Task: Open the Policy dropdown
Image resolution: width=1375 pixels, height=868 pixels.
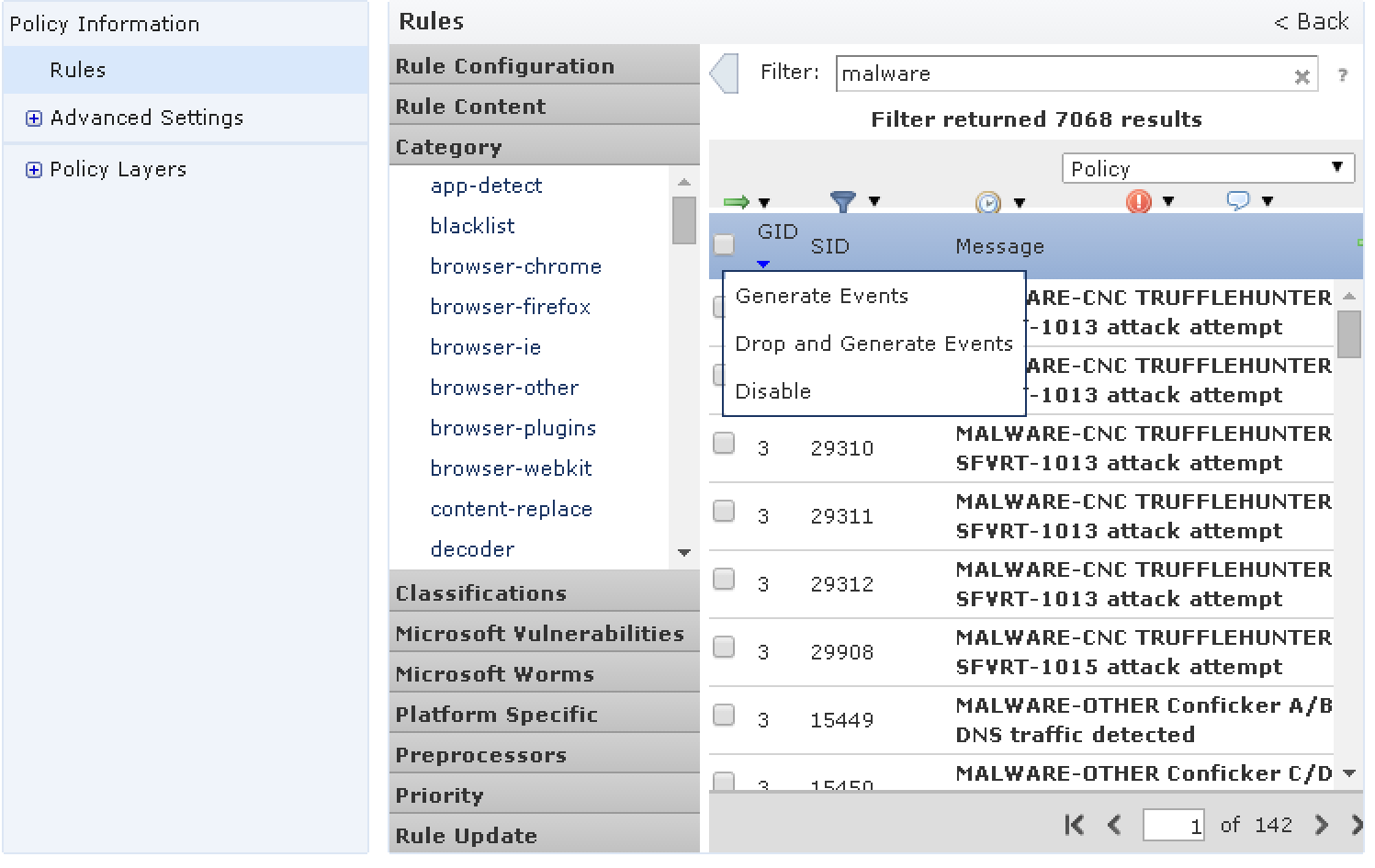Action: point(1207,169)
